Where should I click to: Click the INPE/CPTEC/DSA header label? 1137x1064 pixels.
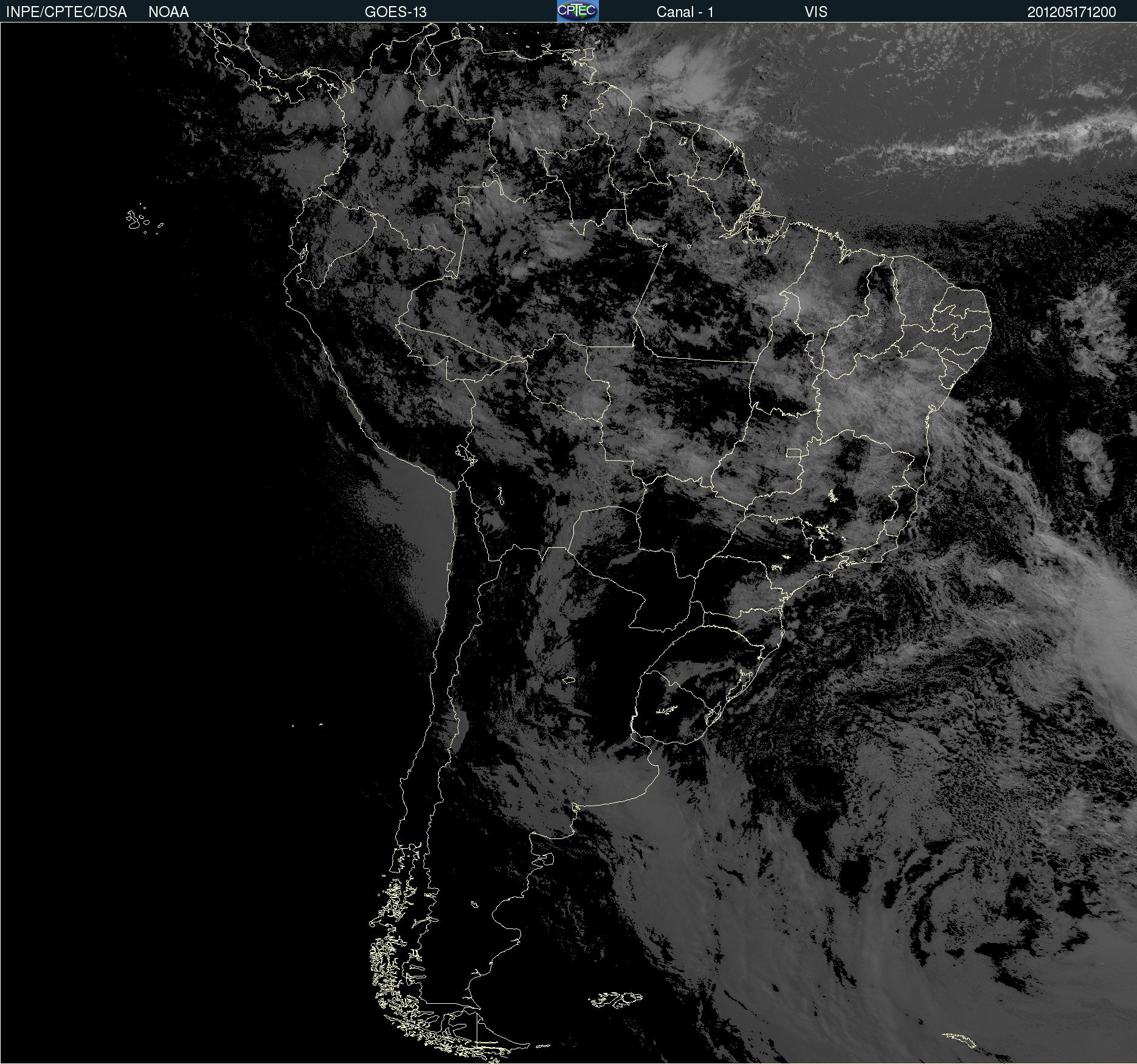[x=66, y=12]
